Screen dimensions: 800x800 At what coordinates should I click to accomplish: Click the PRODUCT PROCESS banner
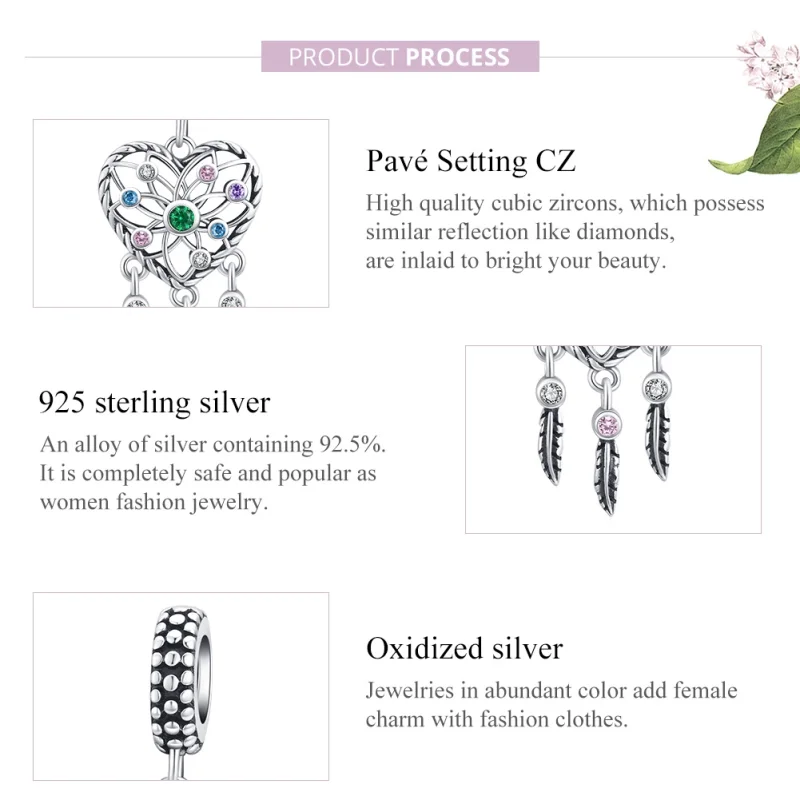(x=400, y=56)
